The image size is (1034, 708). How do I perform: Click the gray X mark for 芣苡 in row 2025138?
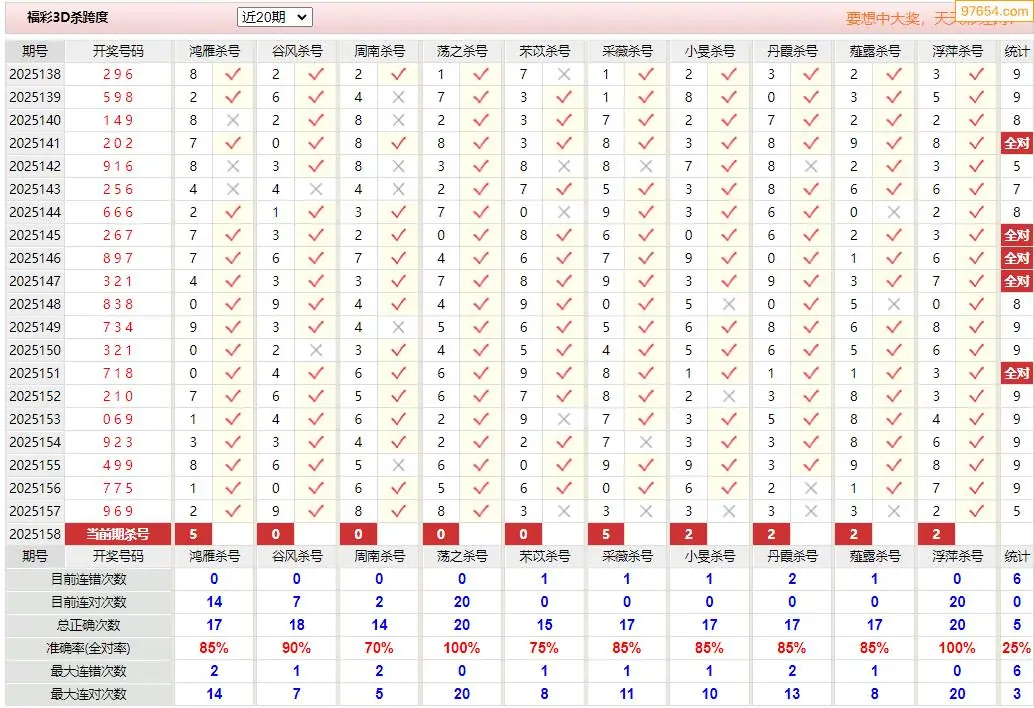point(564,74)
